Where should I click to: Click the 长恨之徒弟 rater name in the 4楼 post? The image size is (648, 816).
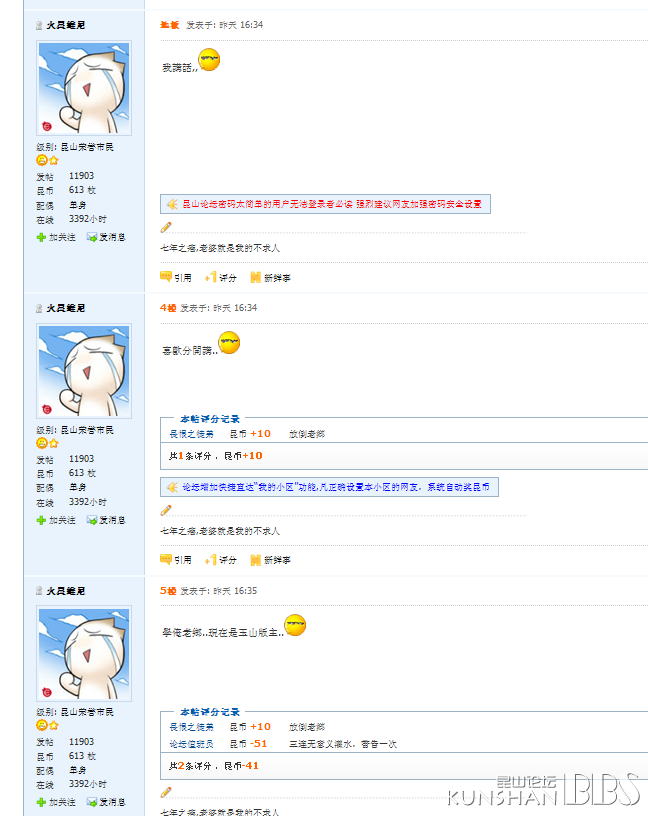(x=191, y=434)
